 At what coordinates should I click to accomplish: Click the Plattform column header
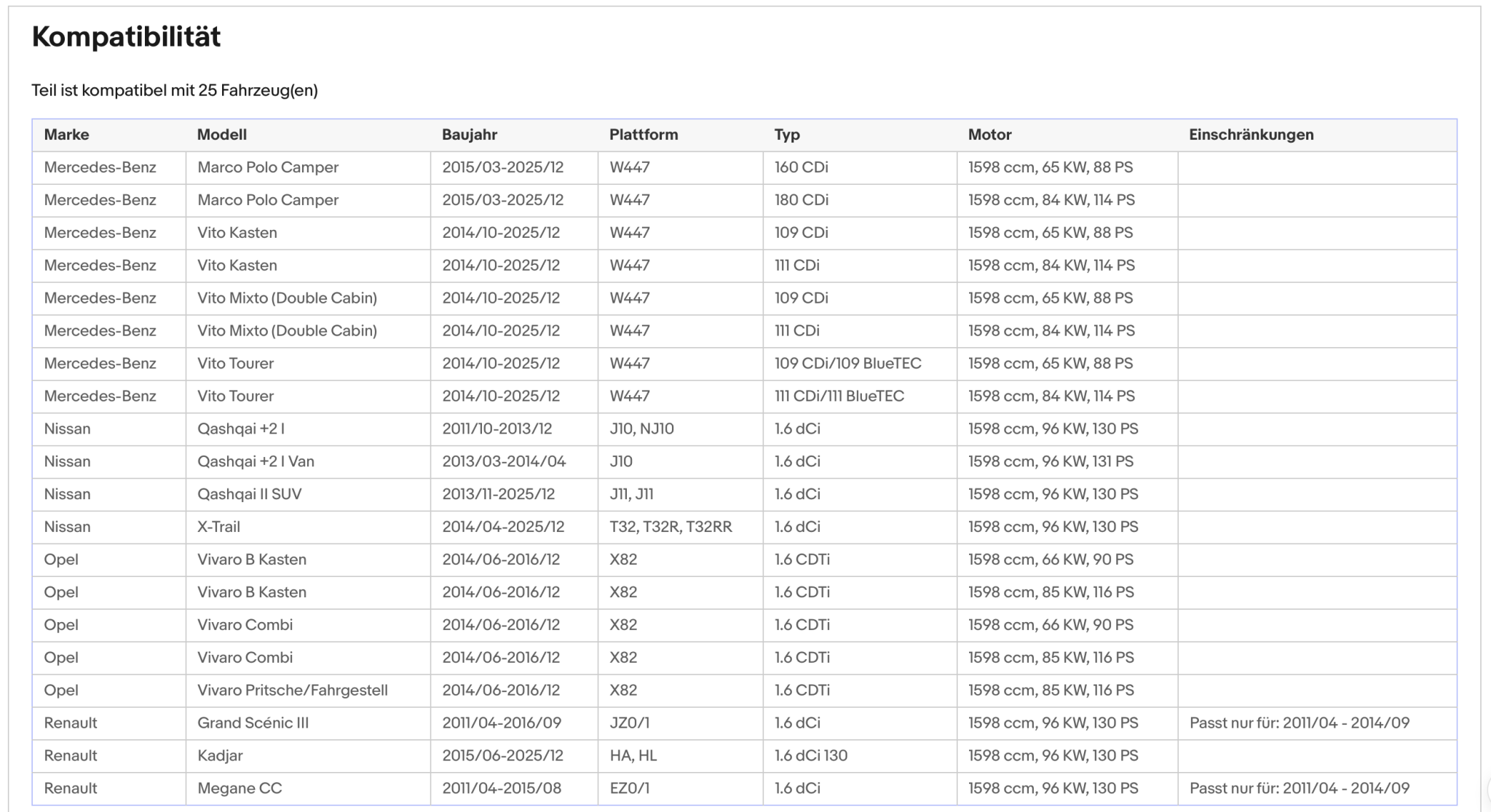coord(644,135)
